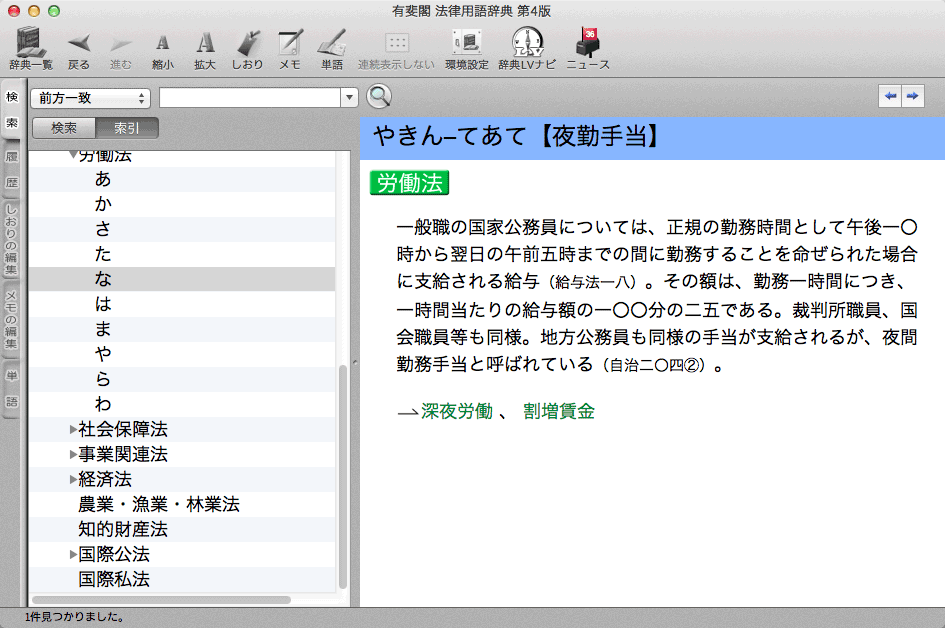
Task: Expand the 社会保障法 tree category
Action: (x=73, y=430)
